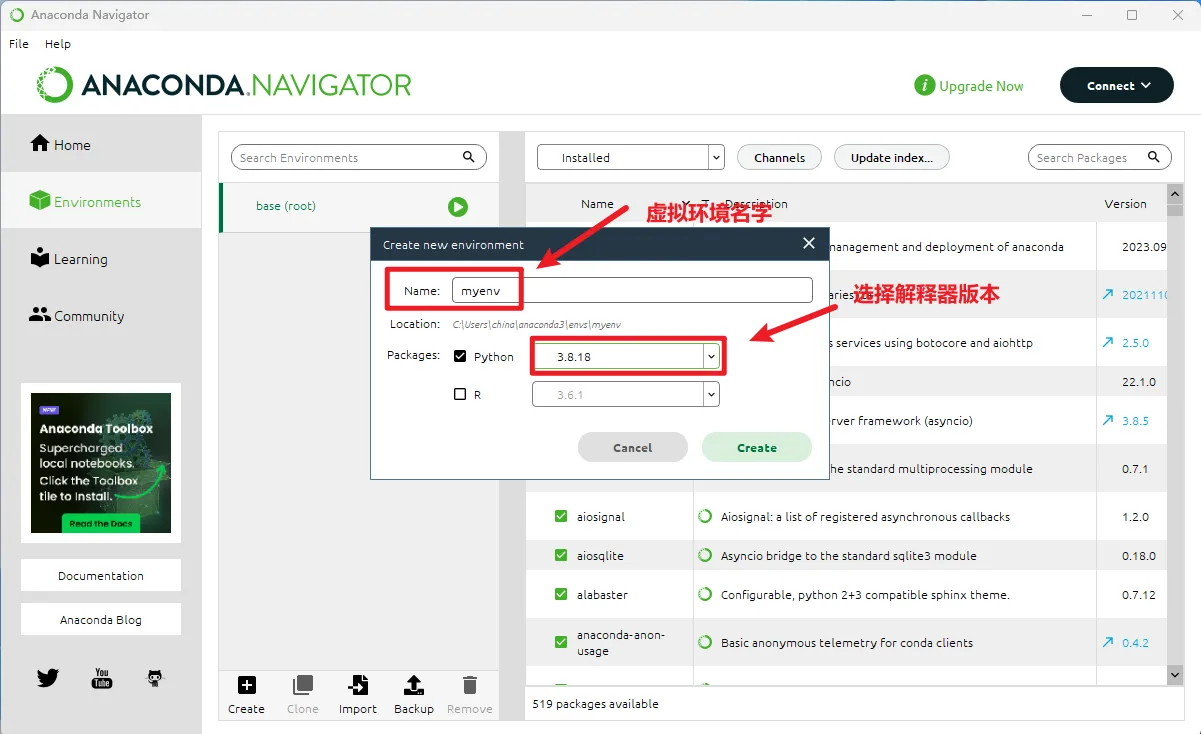Click the Search Environments field
This screenshot has height=734, width=1201.
click(x=358, y=157)
